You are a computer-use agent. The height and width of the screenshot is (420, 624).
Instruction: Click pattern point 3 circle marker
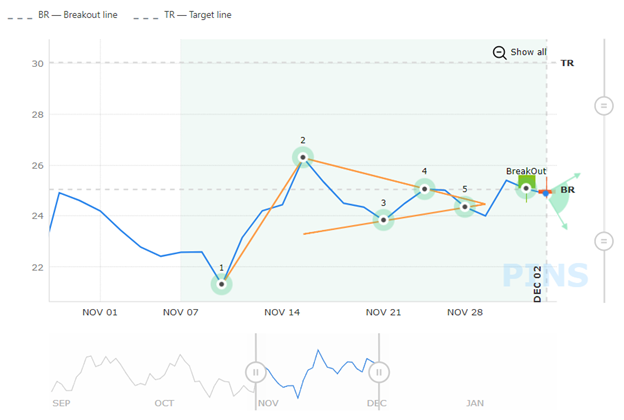point(384,220)
